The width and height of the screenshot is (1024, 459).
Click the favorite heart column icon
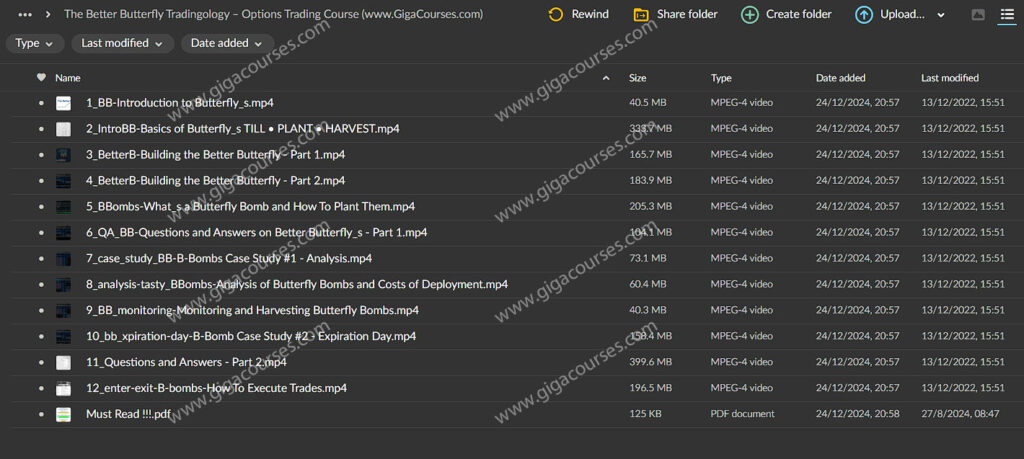click(x=41, y=77)
